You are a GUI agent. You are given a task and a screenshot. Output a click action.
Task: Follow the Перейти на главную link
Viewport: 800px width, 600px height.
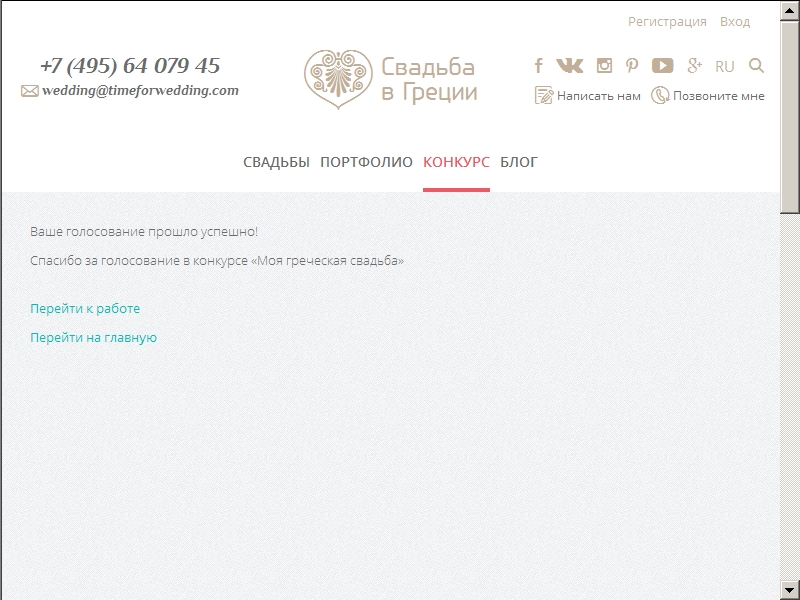93,338
